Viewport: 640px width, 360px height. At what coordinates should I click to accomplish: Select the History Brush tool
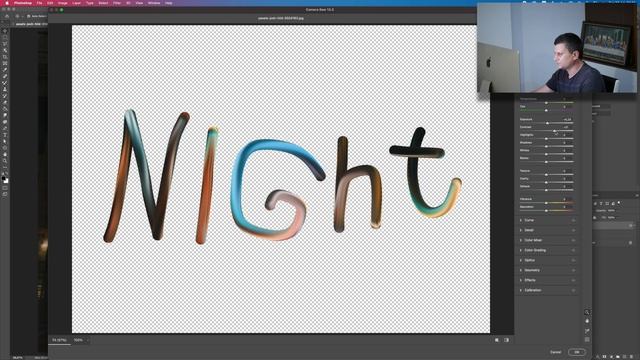[x=5, y=96]
